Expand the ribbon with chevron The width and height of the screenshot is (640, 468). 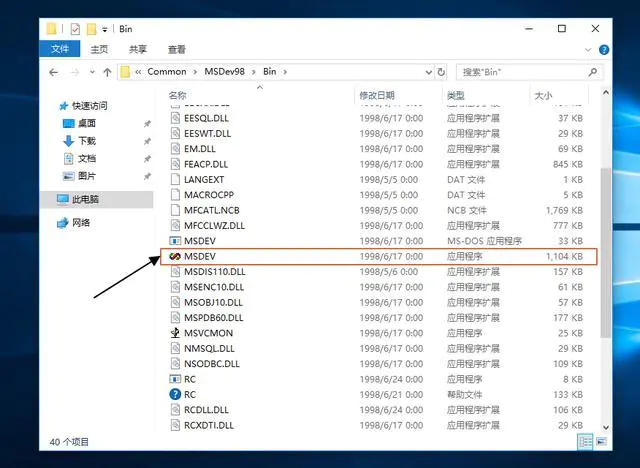(588, 50)
